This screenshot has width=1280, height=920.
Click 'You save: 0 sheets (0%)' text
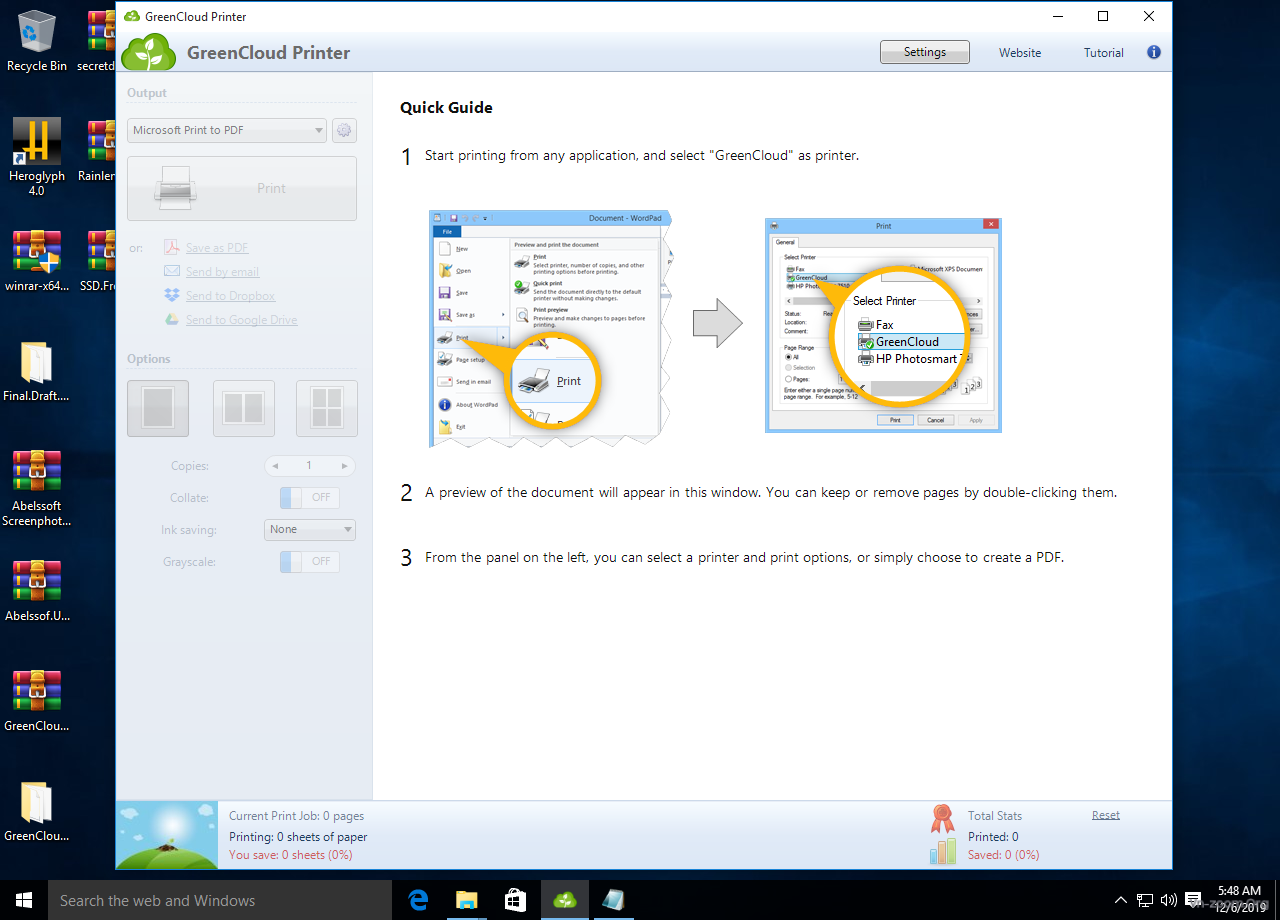pos(291,855)
